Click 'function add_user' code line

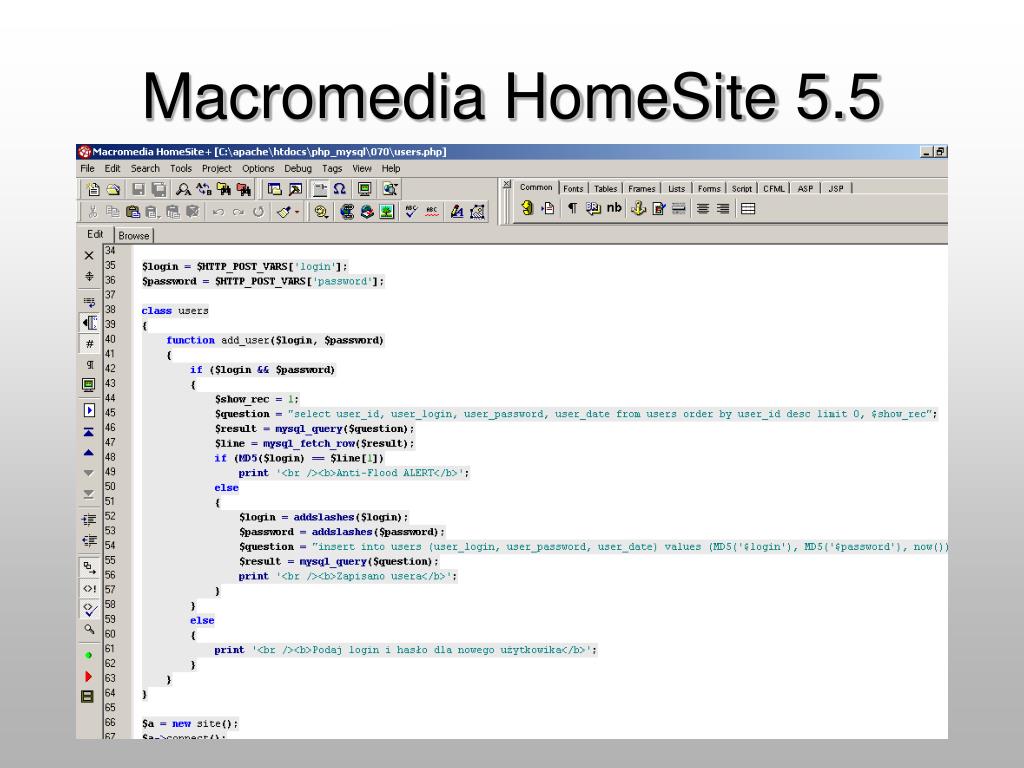click(275, 340)
